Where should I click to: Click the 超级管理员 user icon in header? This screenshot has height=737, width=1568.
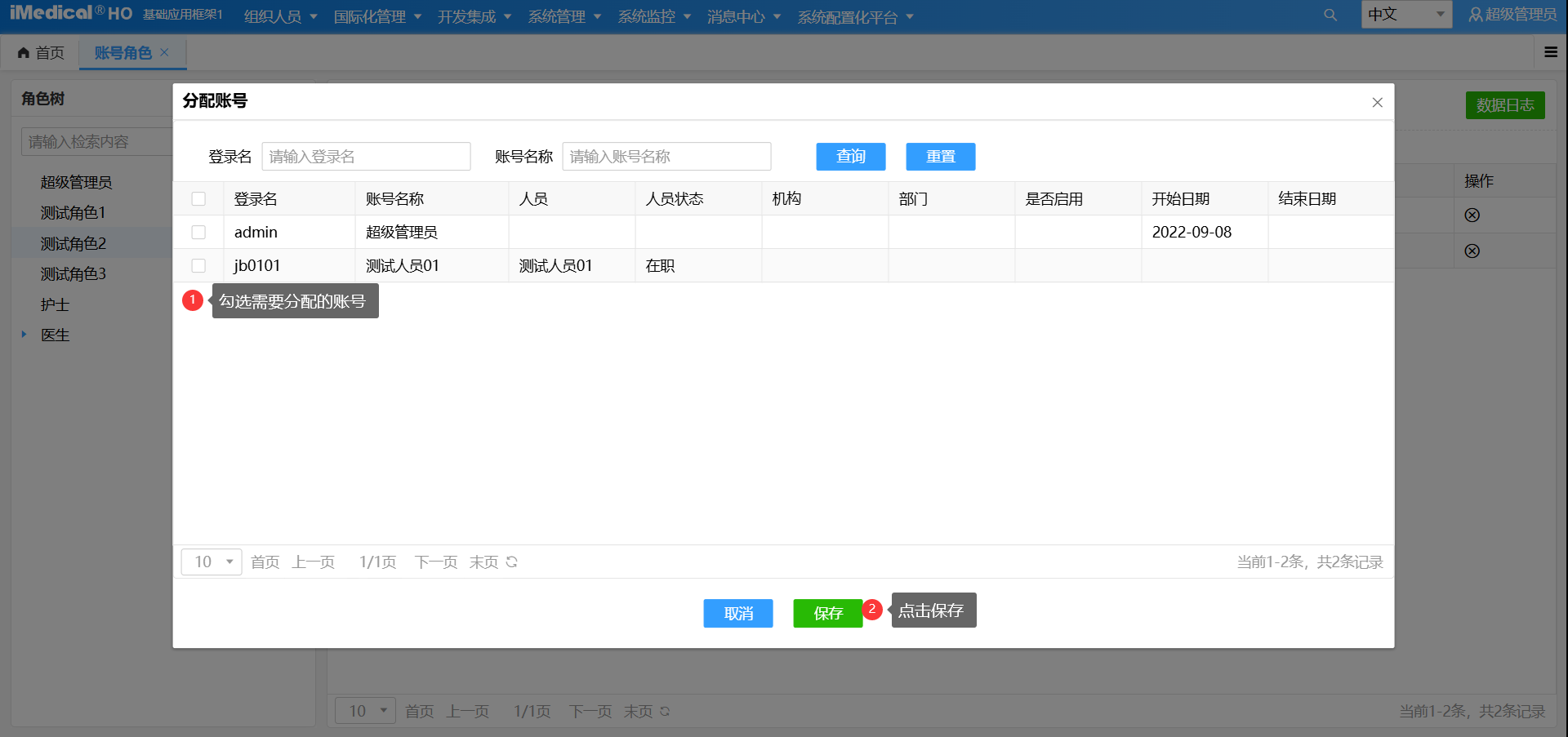coord(1475,15)
